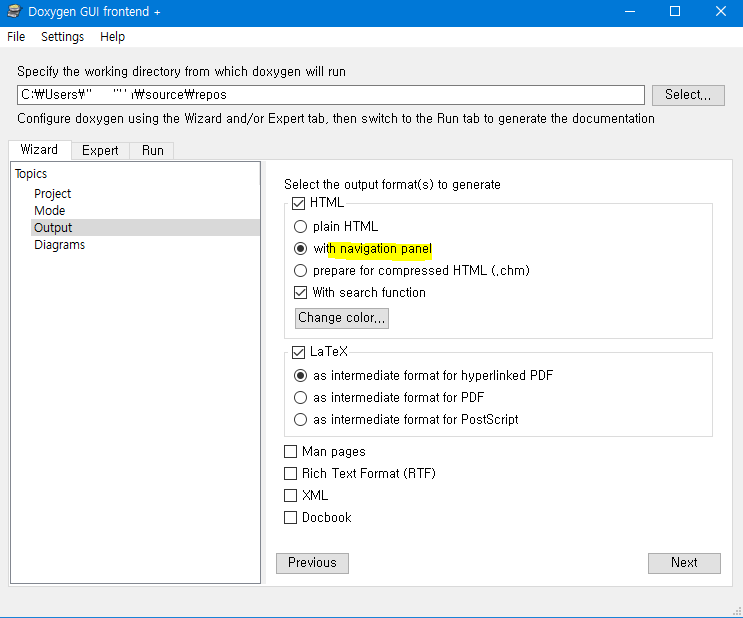Minimize the Doxygen window
The width and height of the screenshot is (743, 618).
(x=630, y=11)
